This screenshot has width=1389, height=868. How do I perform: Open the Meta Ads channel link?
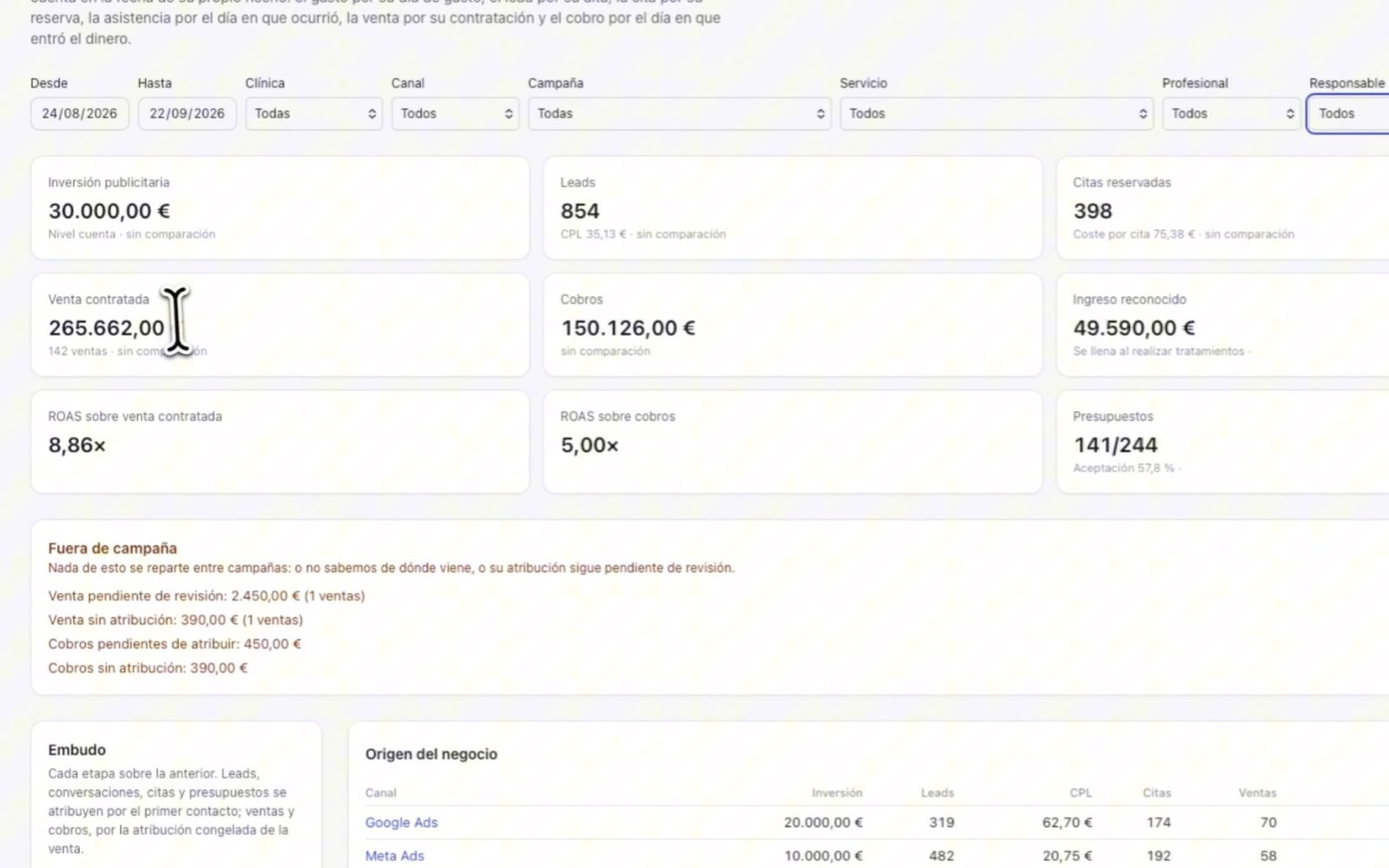point(394,856)
